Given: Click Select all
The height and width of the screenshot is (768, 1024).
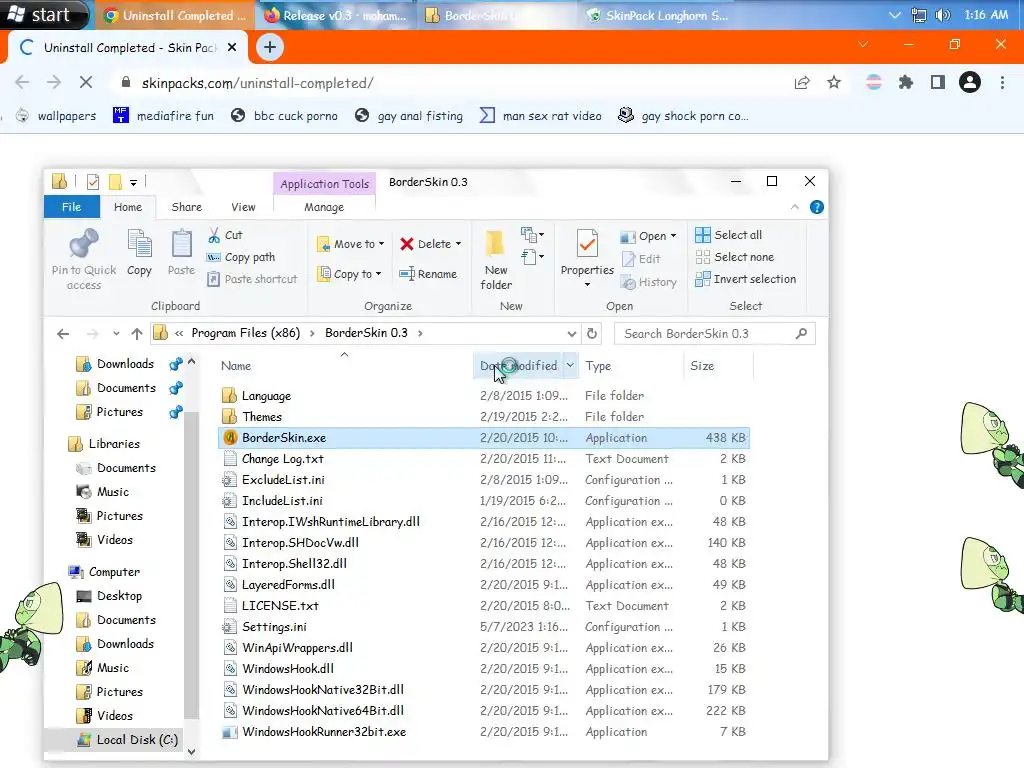Looking at the screenshot, I should tap(728, 235).
